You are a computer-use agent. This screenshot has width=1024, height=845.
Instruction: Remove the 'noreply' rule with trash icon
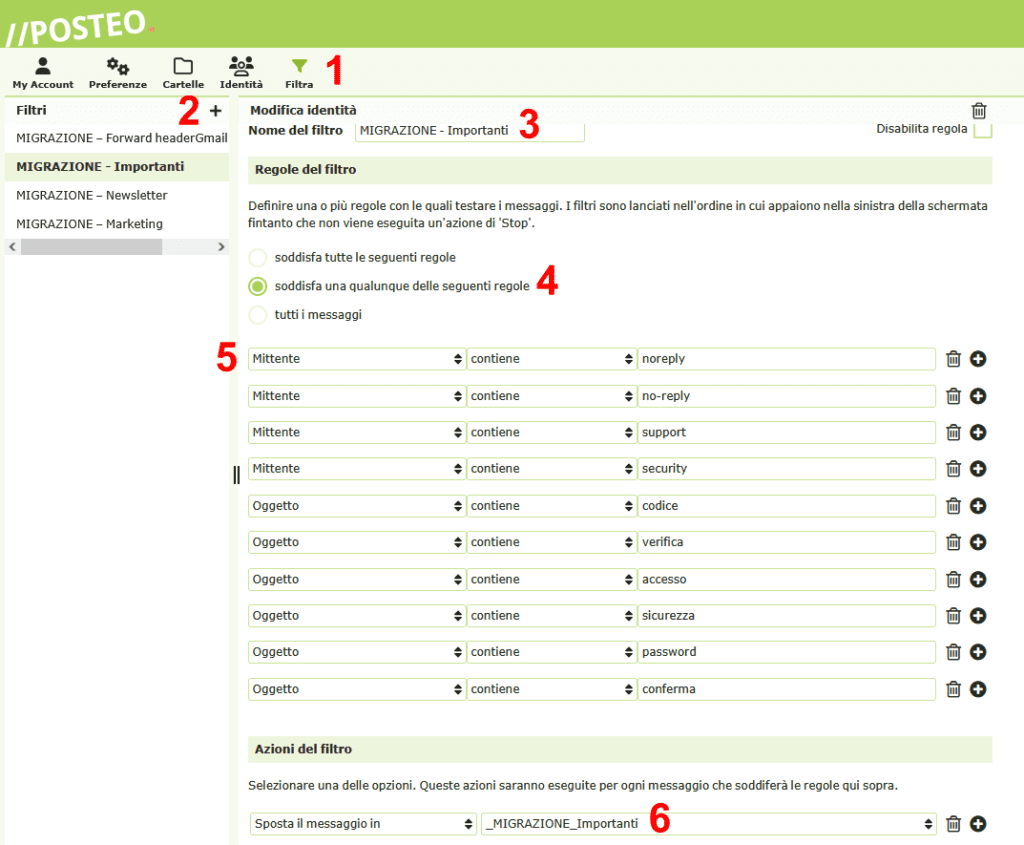(x=953, y=359)
